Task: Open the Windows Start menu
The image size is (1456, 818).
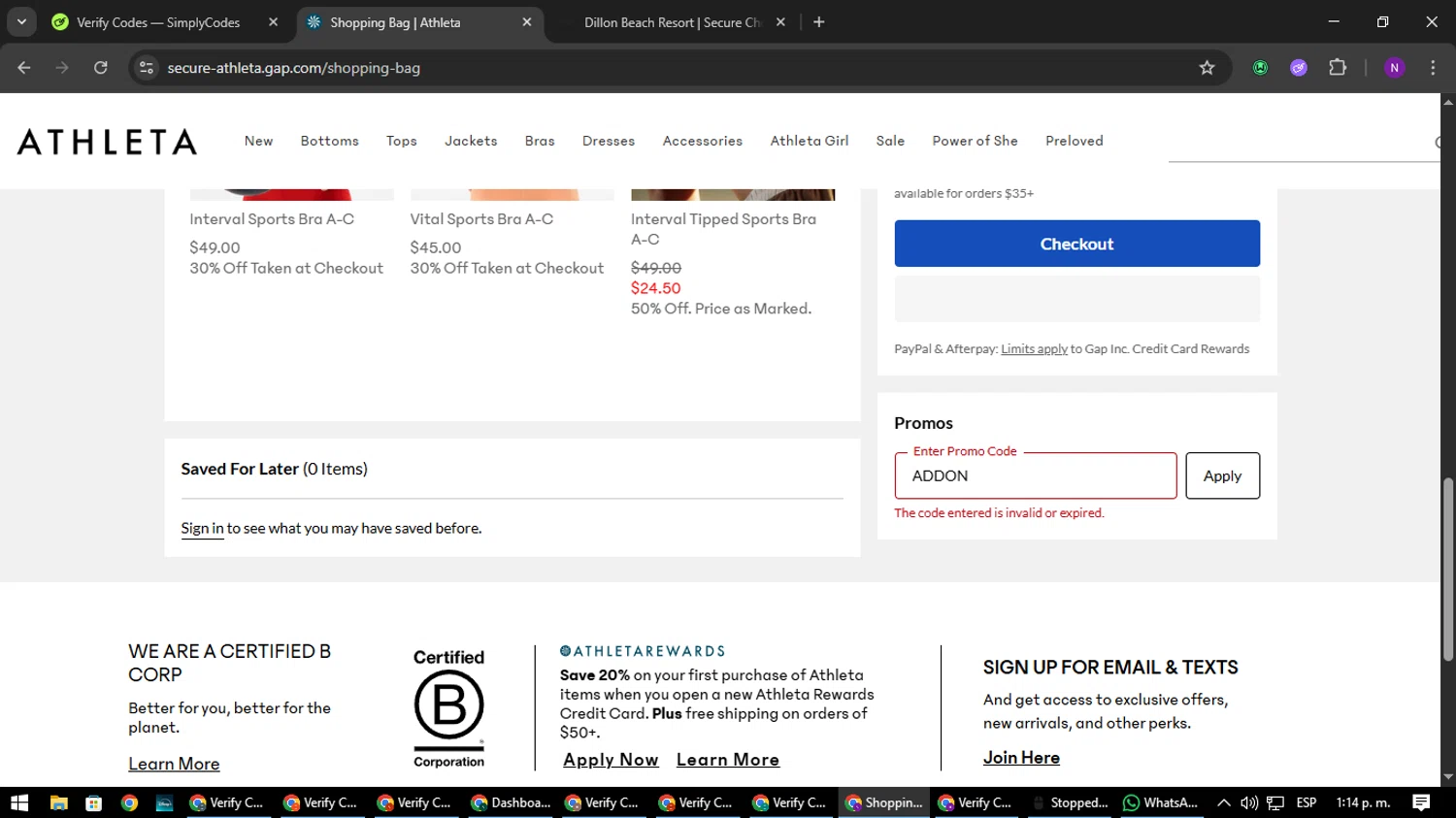Action: click(19, 802)
